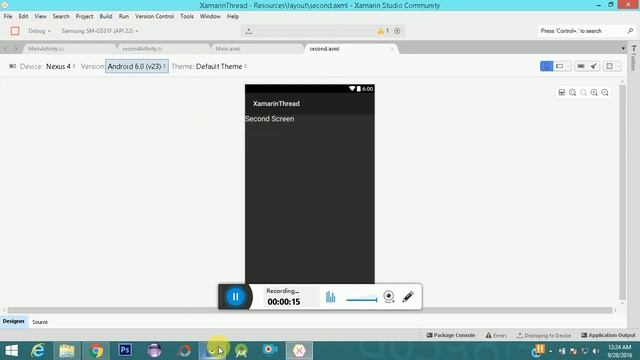Select landscape orientation toggle button
This screenshot has width=640, height=360.
[x=560, y=66]
